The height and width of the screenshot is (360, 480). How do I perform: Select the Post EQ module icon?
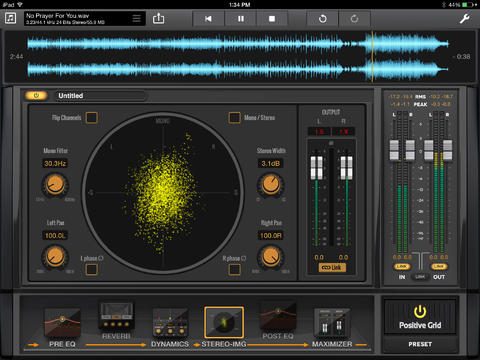click(x=278, y=316)
